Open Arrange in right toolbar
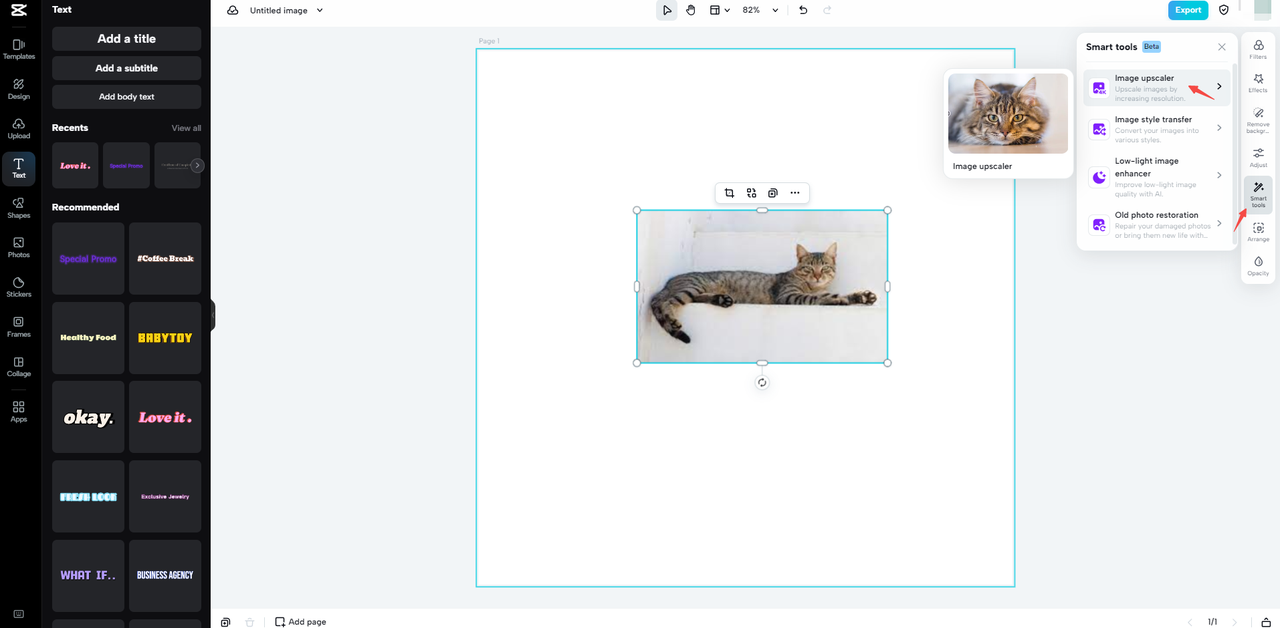 (1258, 232)
